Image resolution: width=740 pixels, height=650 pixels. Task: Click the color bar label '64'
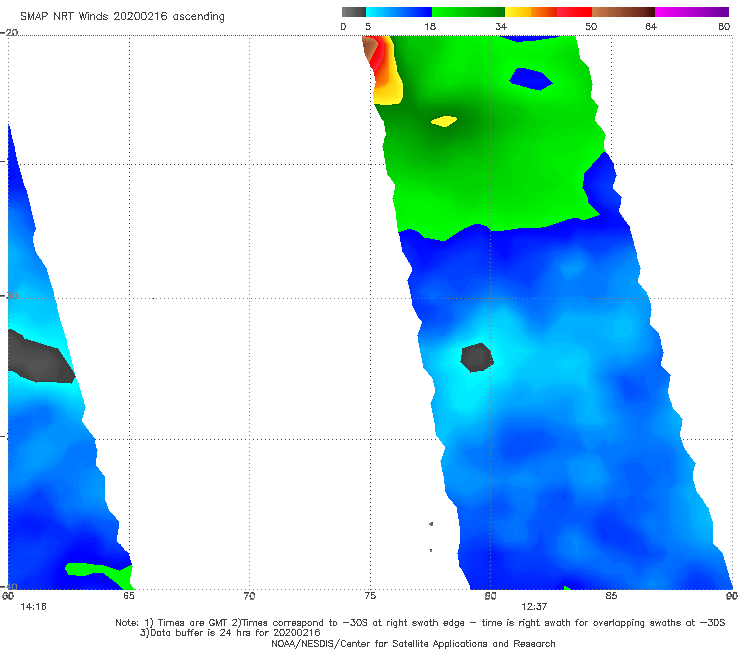651,27
